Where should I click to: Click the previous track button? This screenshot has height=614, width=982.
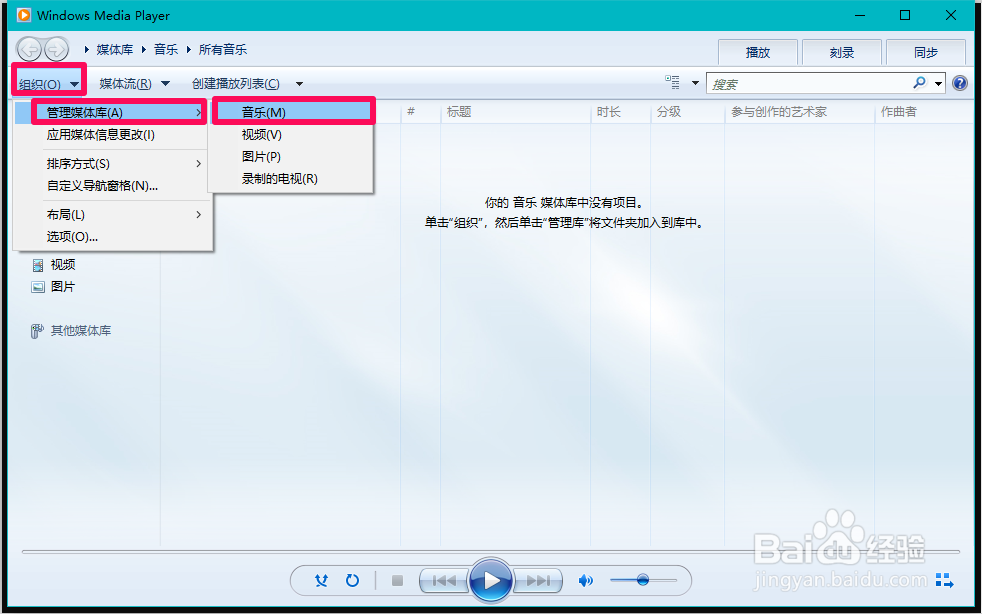(443, 581)
